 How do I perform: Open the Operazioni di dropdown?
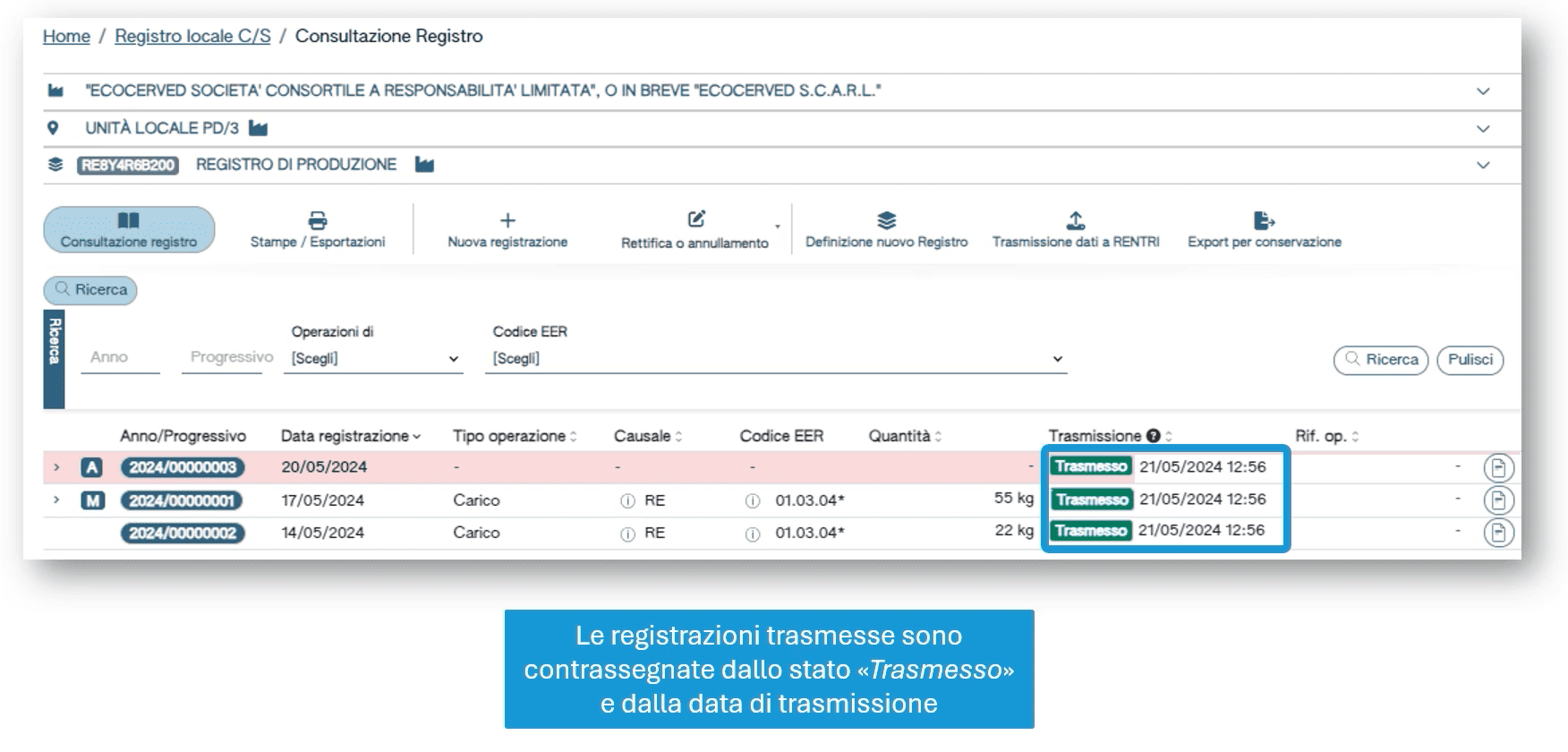click(374, 358)
